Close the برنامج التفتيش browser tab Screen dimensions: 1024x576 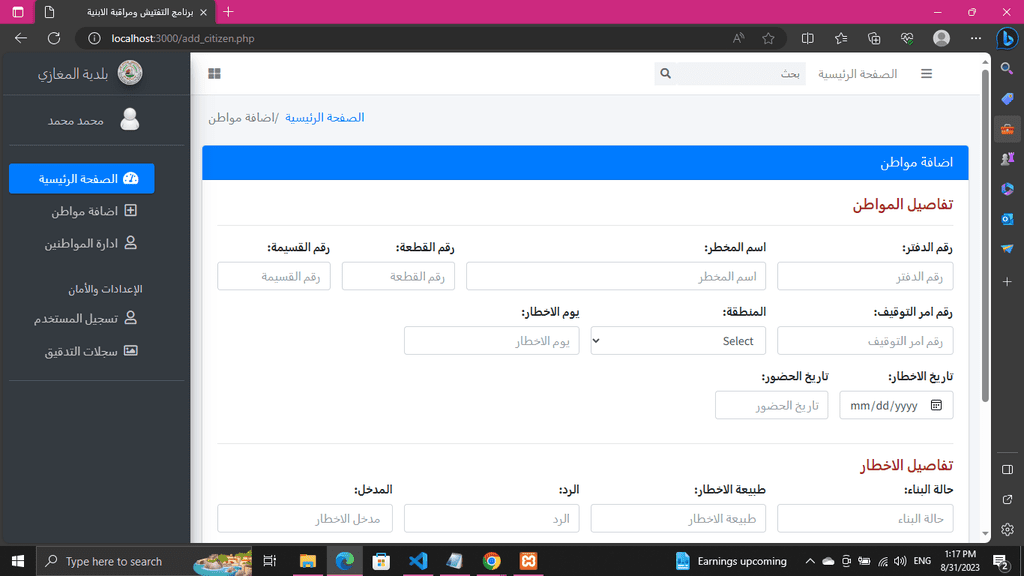point(203,12)
